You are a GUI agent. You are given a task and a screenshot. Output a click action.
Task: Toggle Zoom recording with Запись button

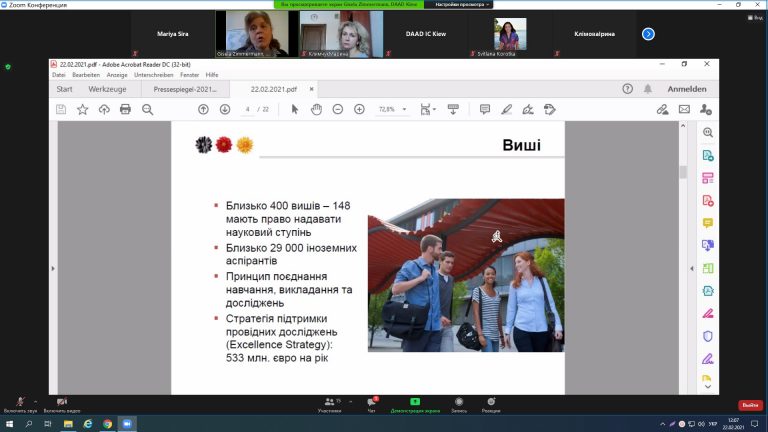pyautogui.click(x=459, y=403)
